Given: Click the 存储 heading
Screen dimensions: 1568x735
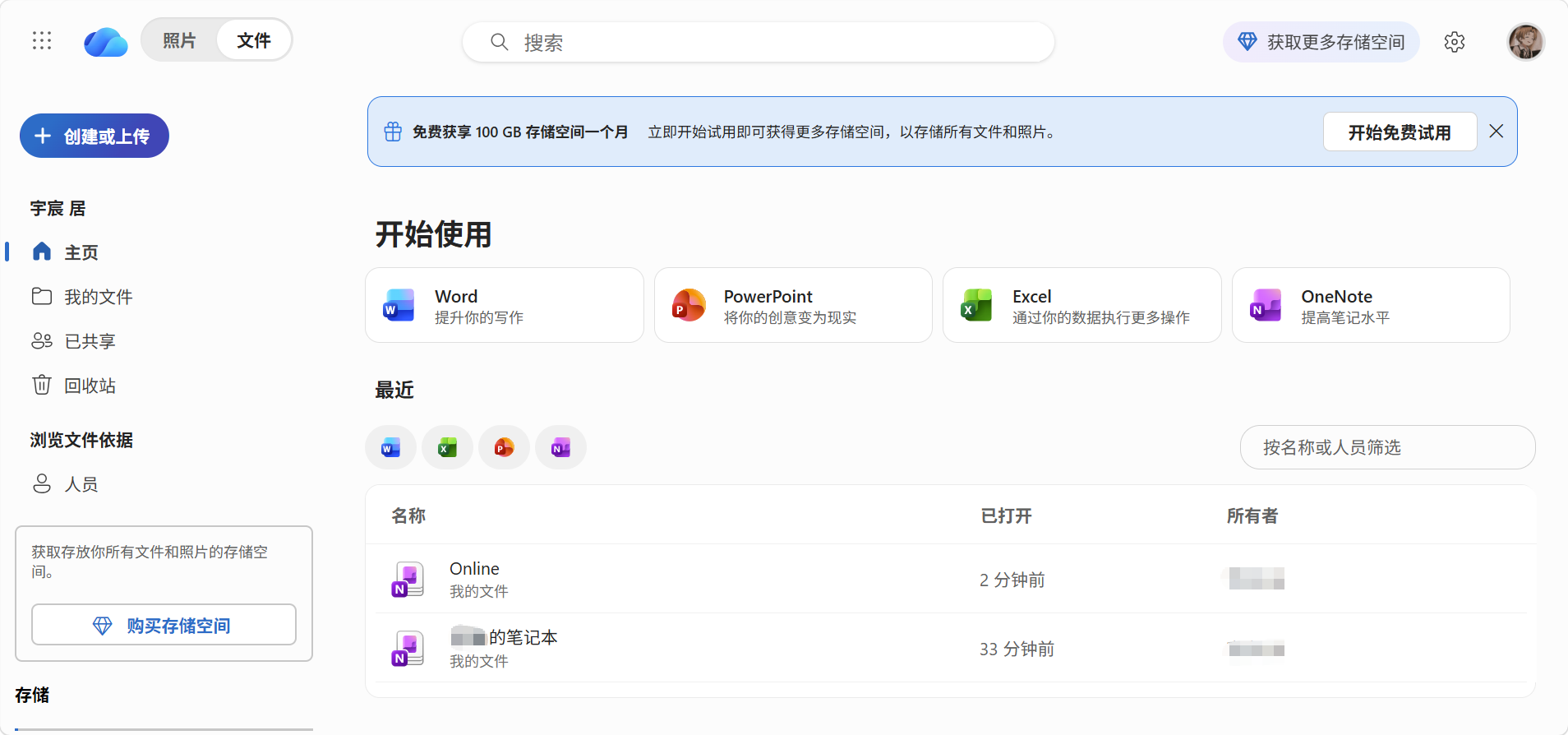Looking at the screenshot, I should (32, 695).
